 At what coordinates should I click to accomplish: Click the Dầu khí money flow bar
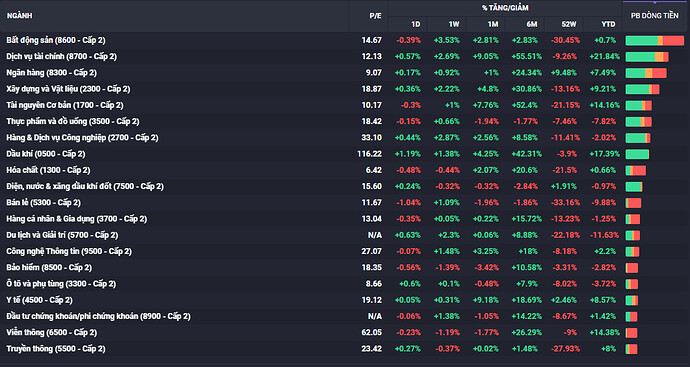pos(638,154)
